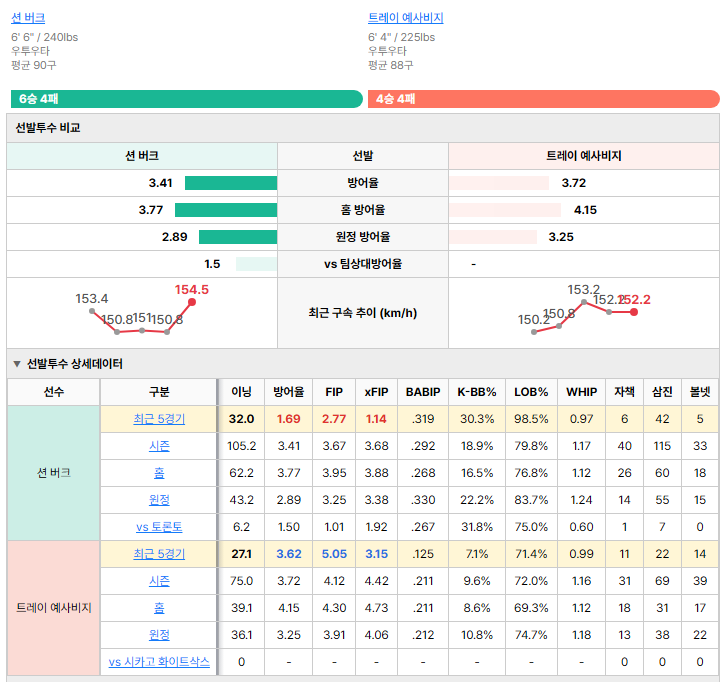Image resolution: width=726 pixels, height=682 pixels.
Task: Click the 션 버크 comparison header cell
Action: pyautogui.click(x=142, y=156)
